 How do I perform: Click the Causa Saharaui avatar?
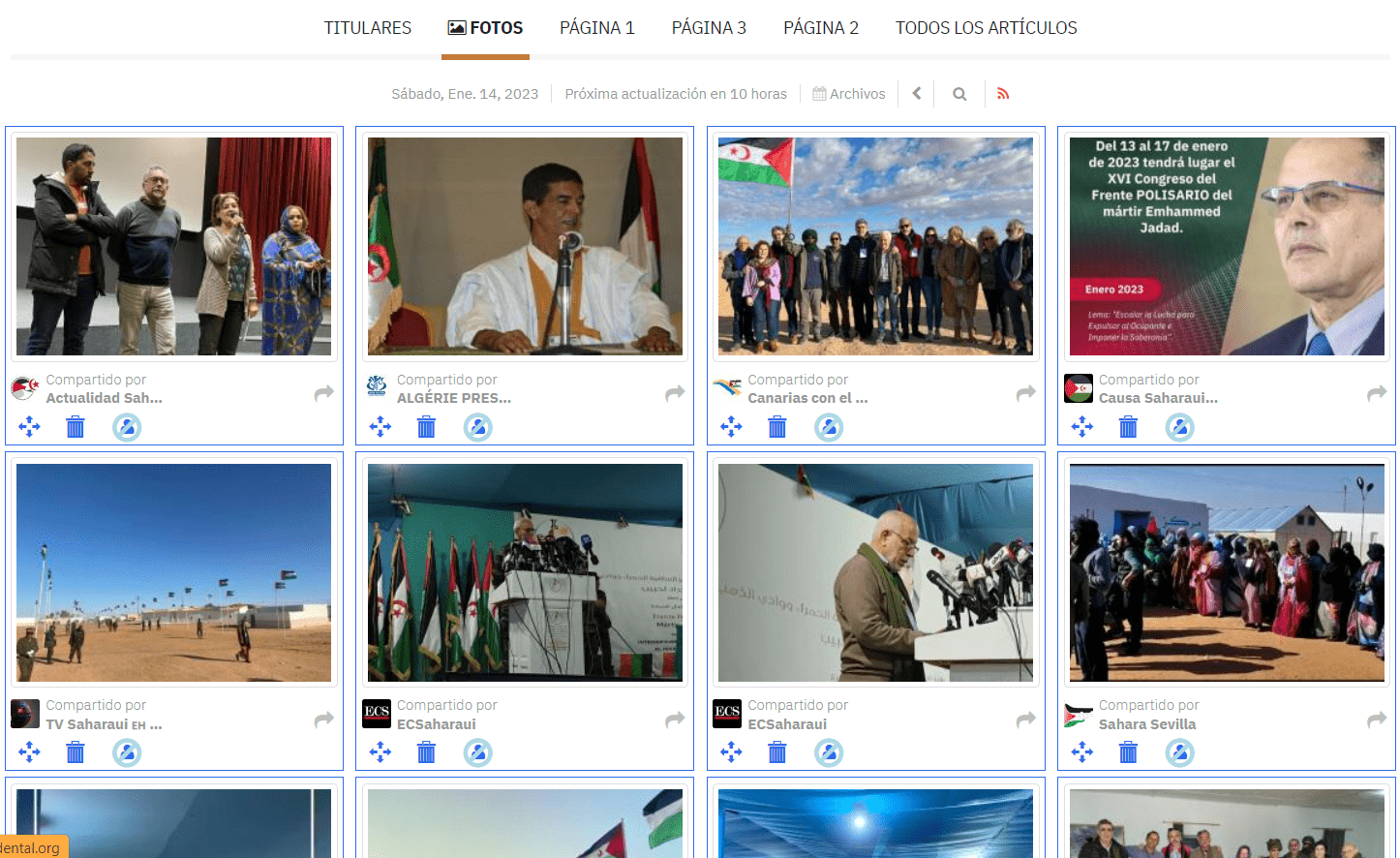click(1079, 388)
